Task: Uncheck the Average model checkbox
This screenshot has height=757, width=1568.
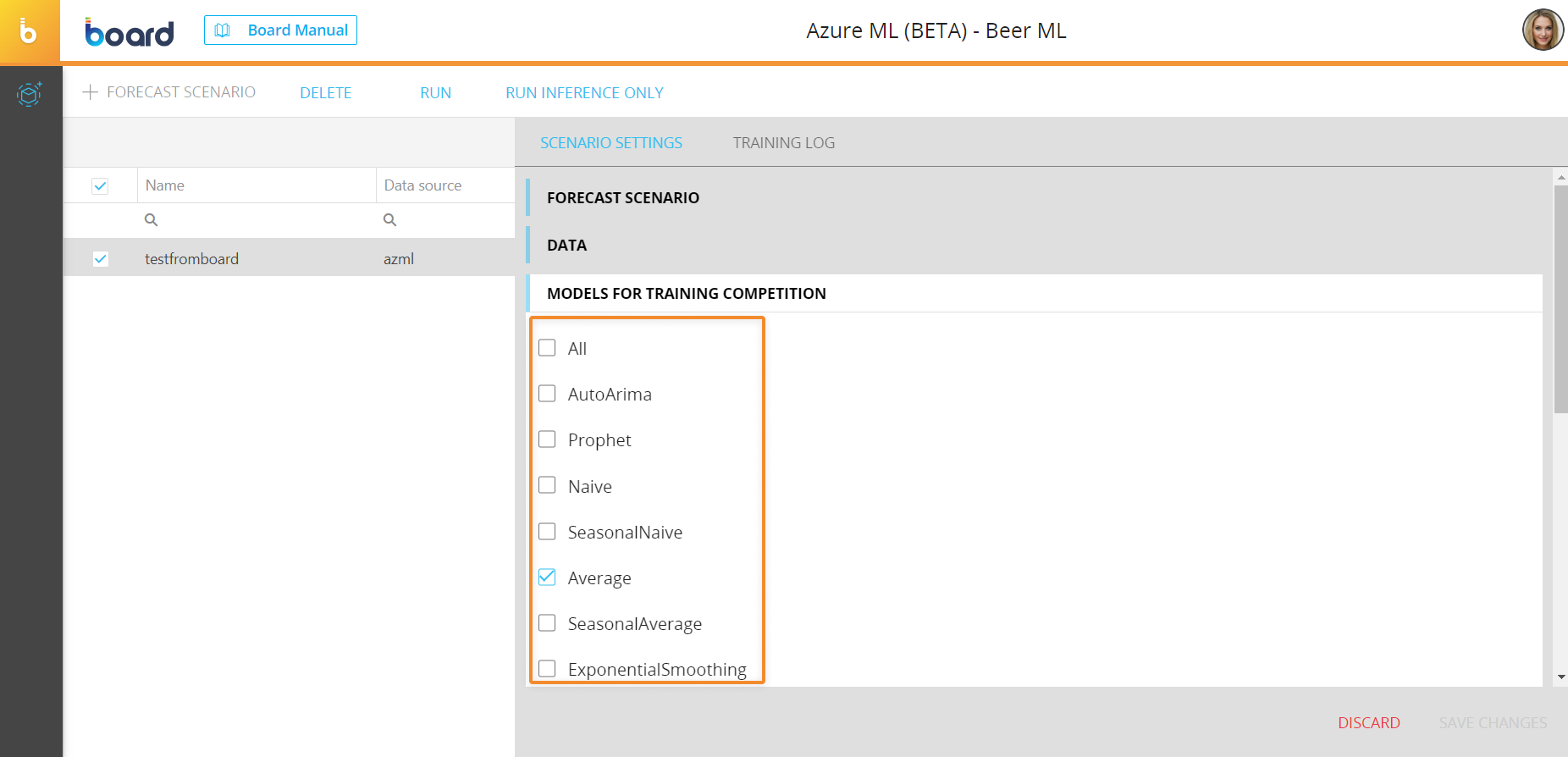Action: pyautogui.click(x=547, y=577)
